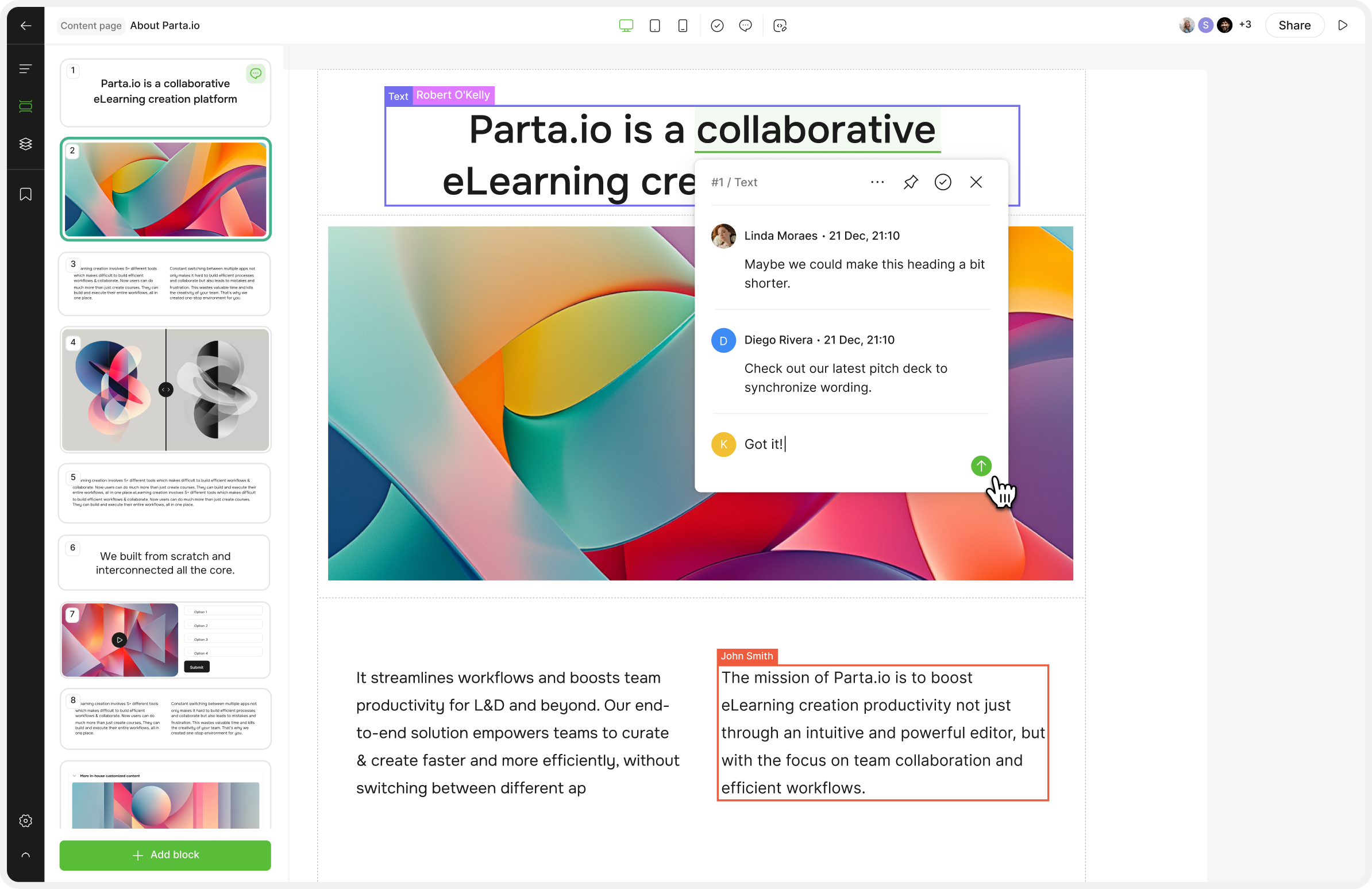Viewport: 1372px width, 889px height.
Task: Switch to desktop view mode
Action: pos(626,25)
